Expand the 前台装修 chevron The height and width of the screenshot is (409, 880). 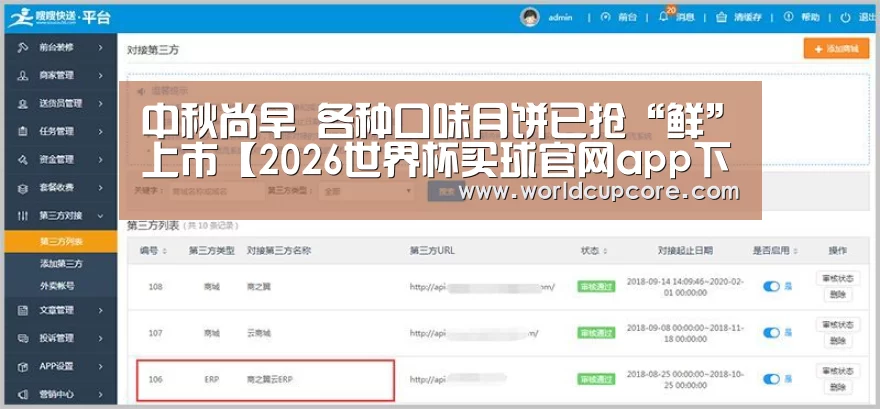click(x=100, y=48)
